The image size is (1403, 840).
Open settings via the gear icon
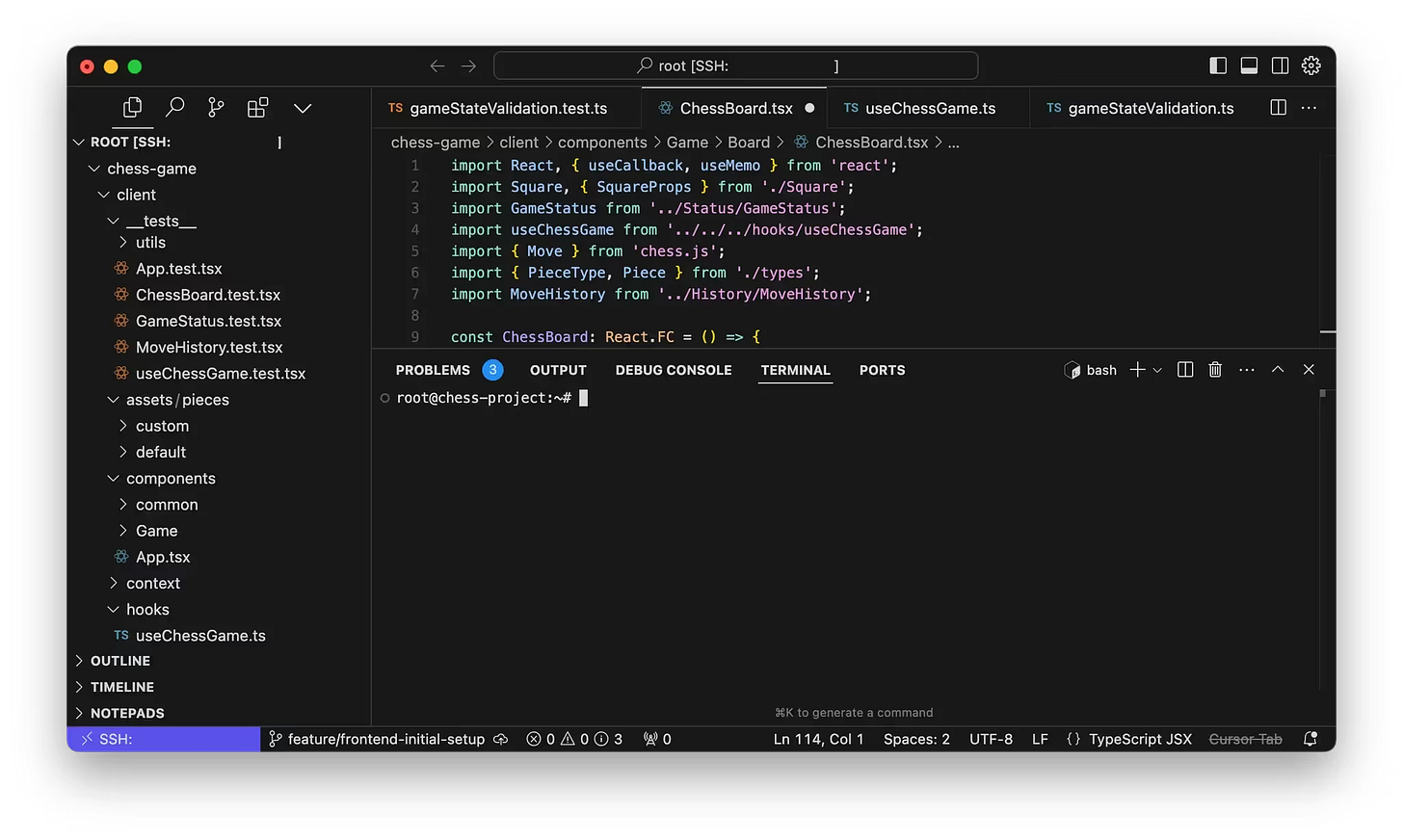(x=1310, y=66)
